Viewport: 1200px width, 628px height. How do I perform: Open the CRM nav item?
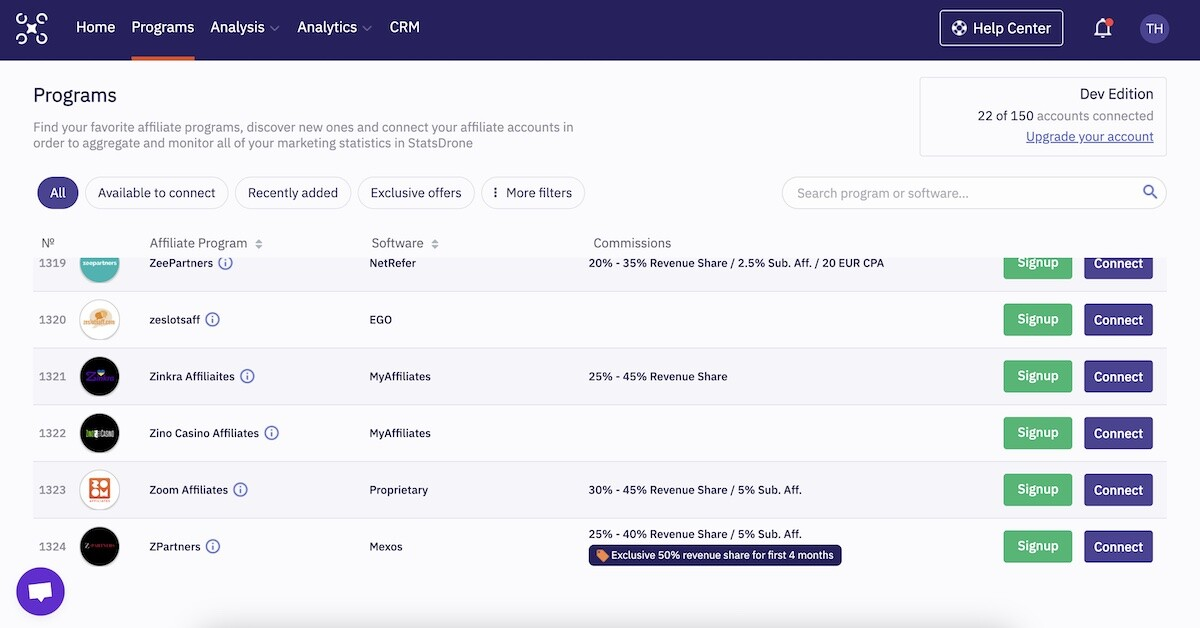pos(405,28)
